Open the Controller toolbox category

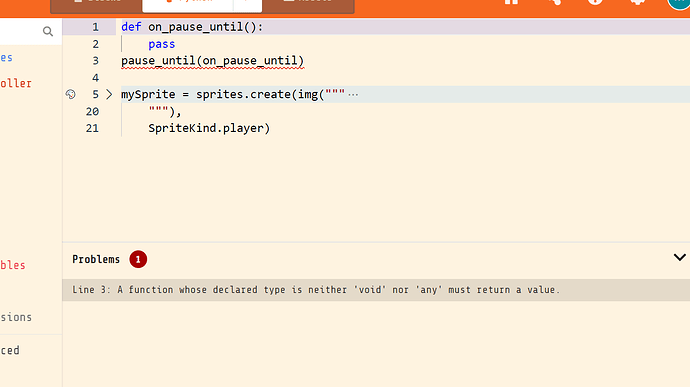pos(16,83)
